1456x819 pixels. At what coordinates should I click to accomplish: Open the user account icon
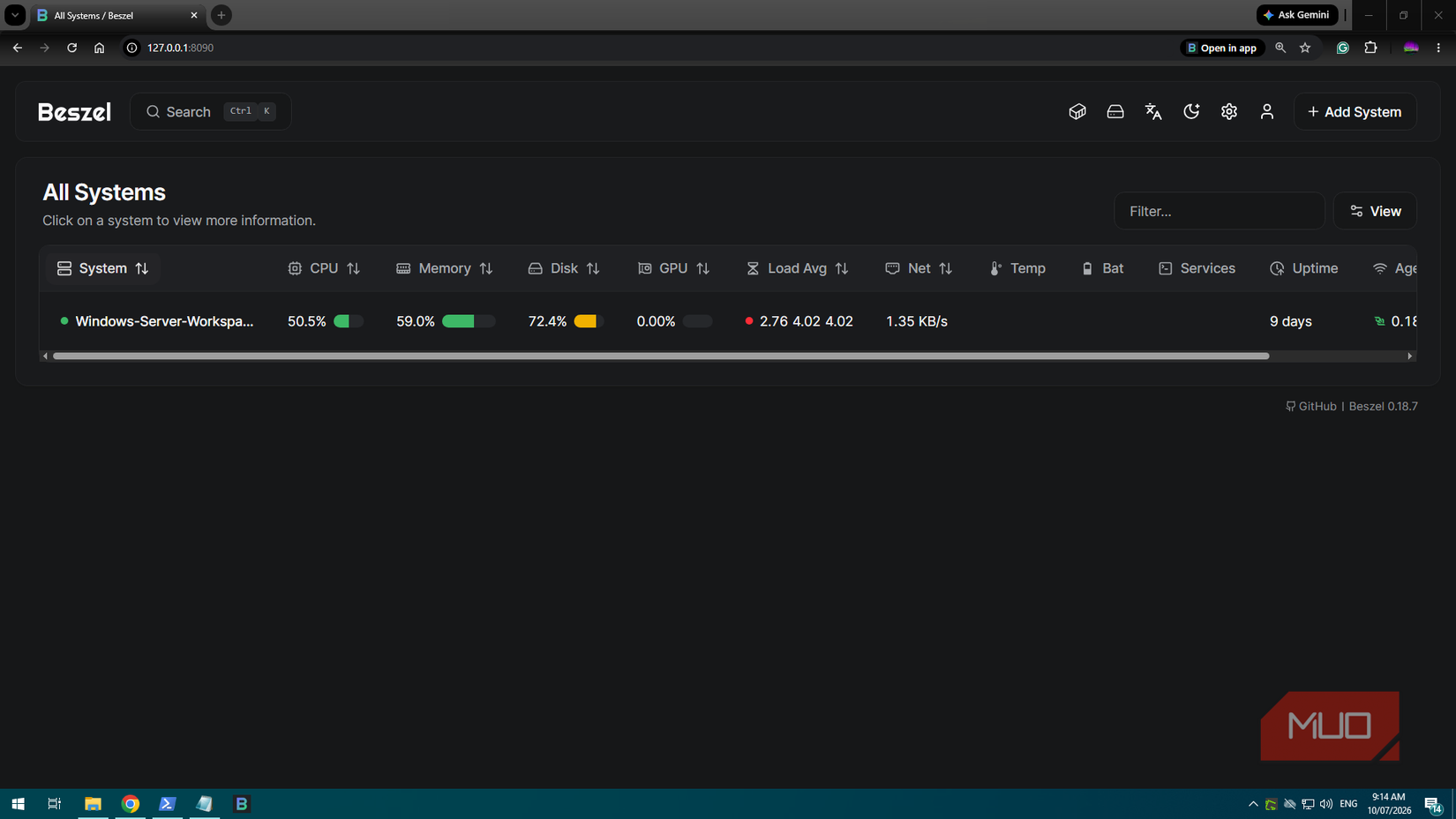pos(1267,111)
